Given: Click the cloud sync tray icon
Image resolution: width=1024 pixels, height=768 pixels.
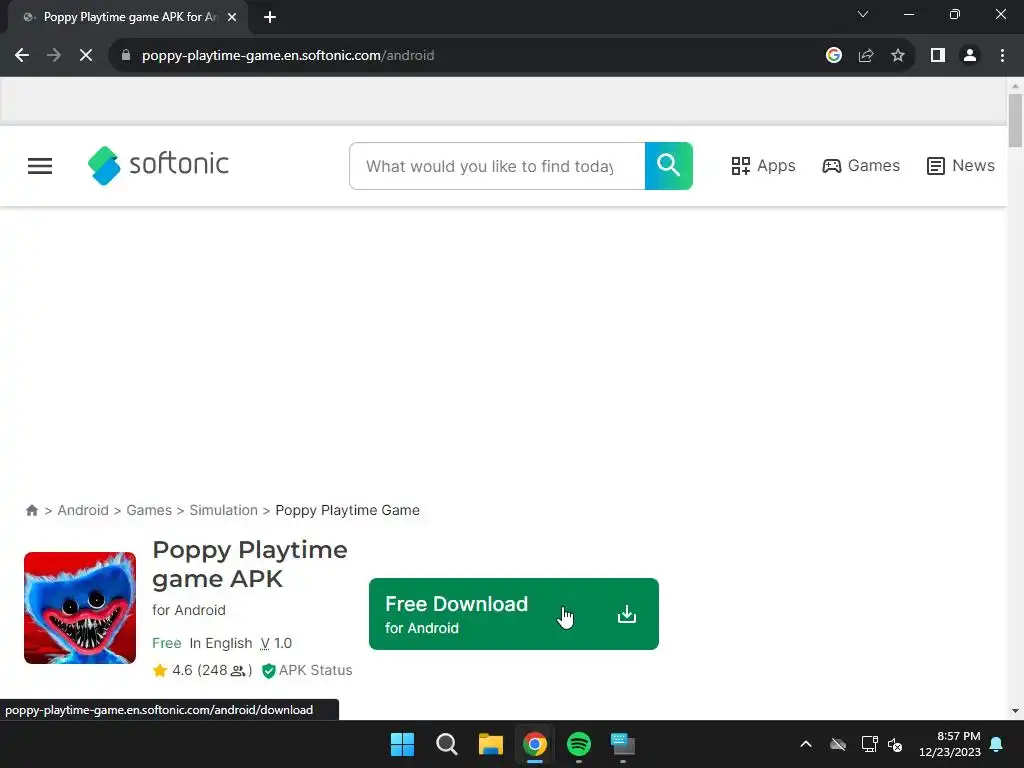Looking at the screenshot, I should point(838,744).
